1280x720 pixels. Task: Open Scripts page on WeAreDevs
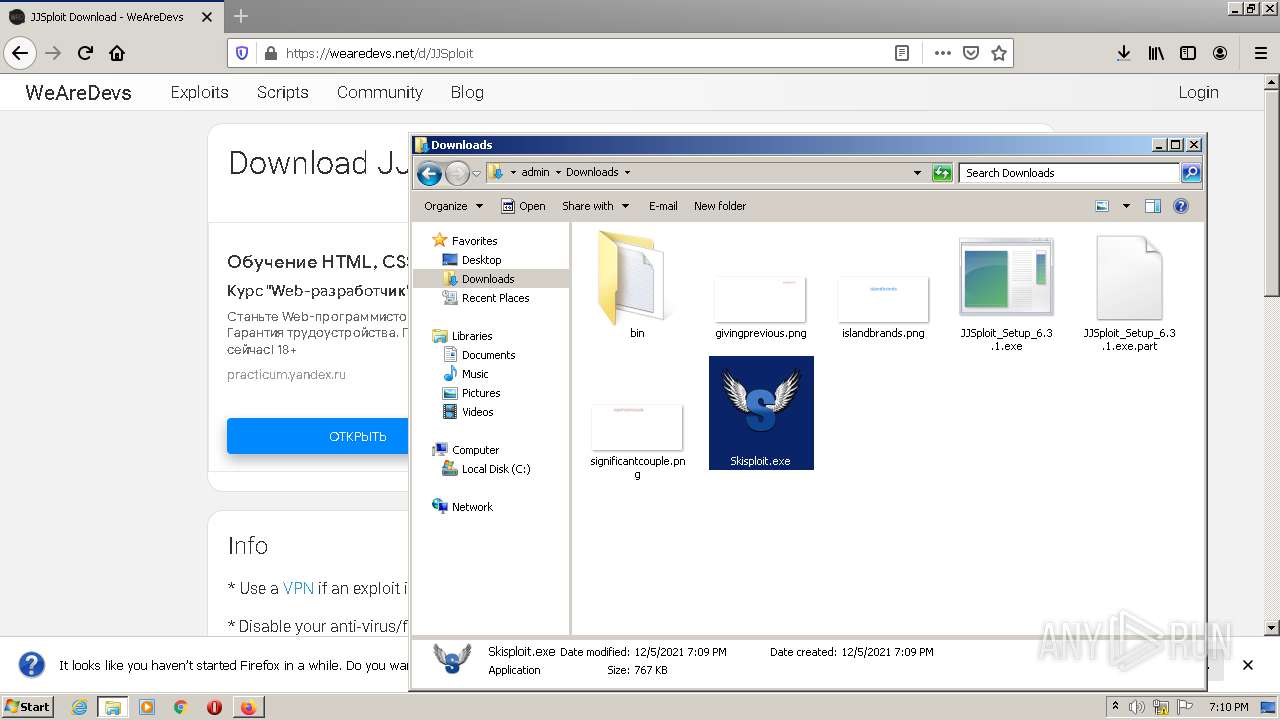283,92
